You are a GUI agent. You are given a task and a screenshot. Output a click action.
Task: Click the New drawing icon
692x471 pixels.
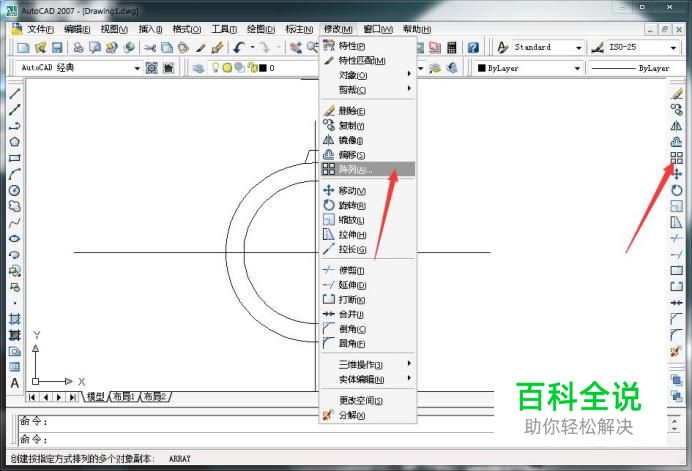pyautogui.click(x=23, y=47)
